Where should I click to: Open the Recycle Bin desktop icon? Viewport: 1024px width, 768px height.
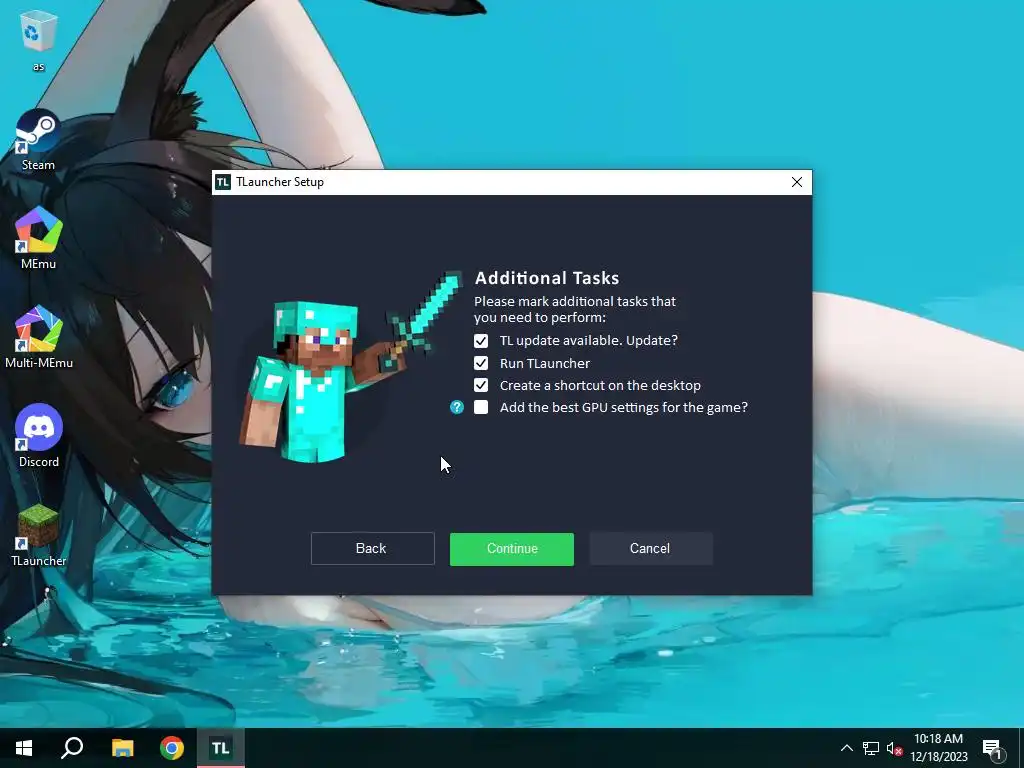[x=39, y=40]
